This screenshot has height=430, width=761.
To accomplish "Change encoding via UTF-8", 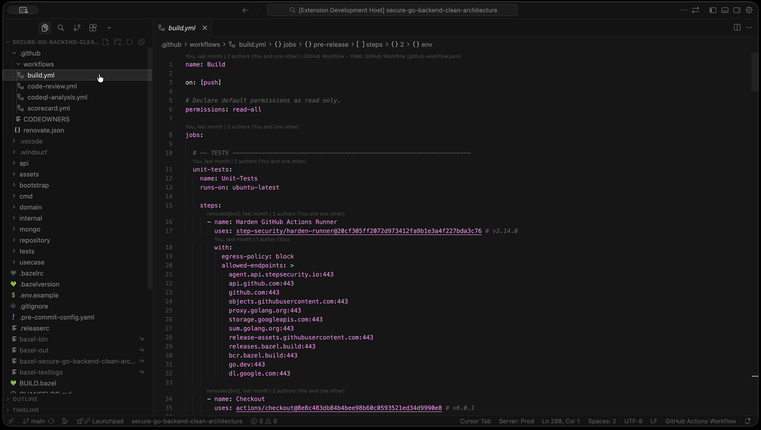I will (633, 421).
